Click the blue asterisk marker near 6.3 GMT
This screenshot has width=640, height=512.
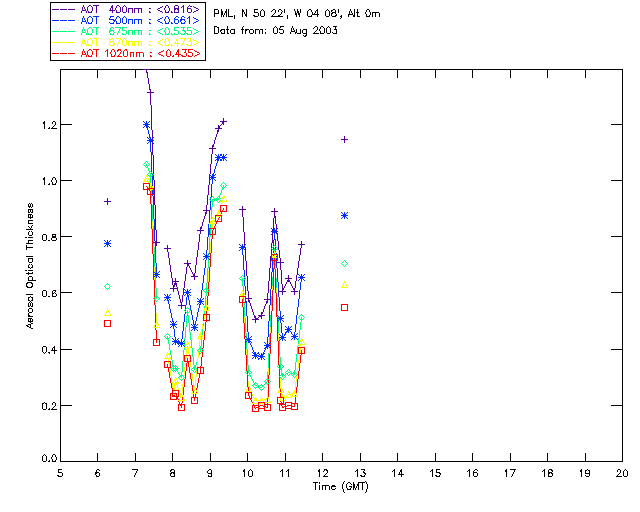107,243
